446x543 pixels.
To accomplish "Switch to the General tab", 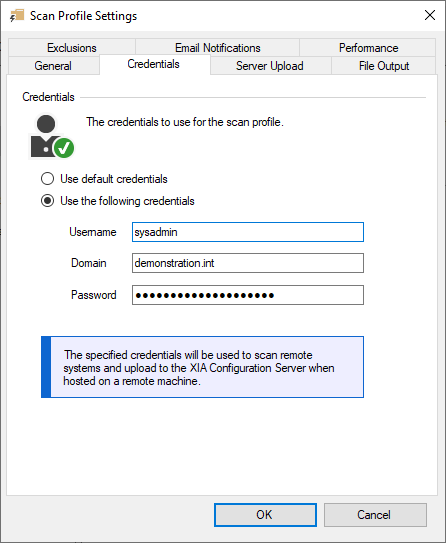I will [x=53, y=65].
